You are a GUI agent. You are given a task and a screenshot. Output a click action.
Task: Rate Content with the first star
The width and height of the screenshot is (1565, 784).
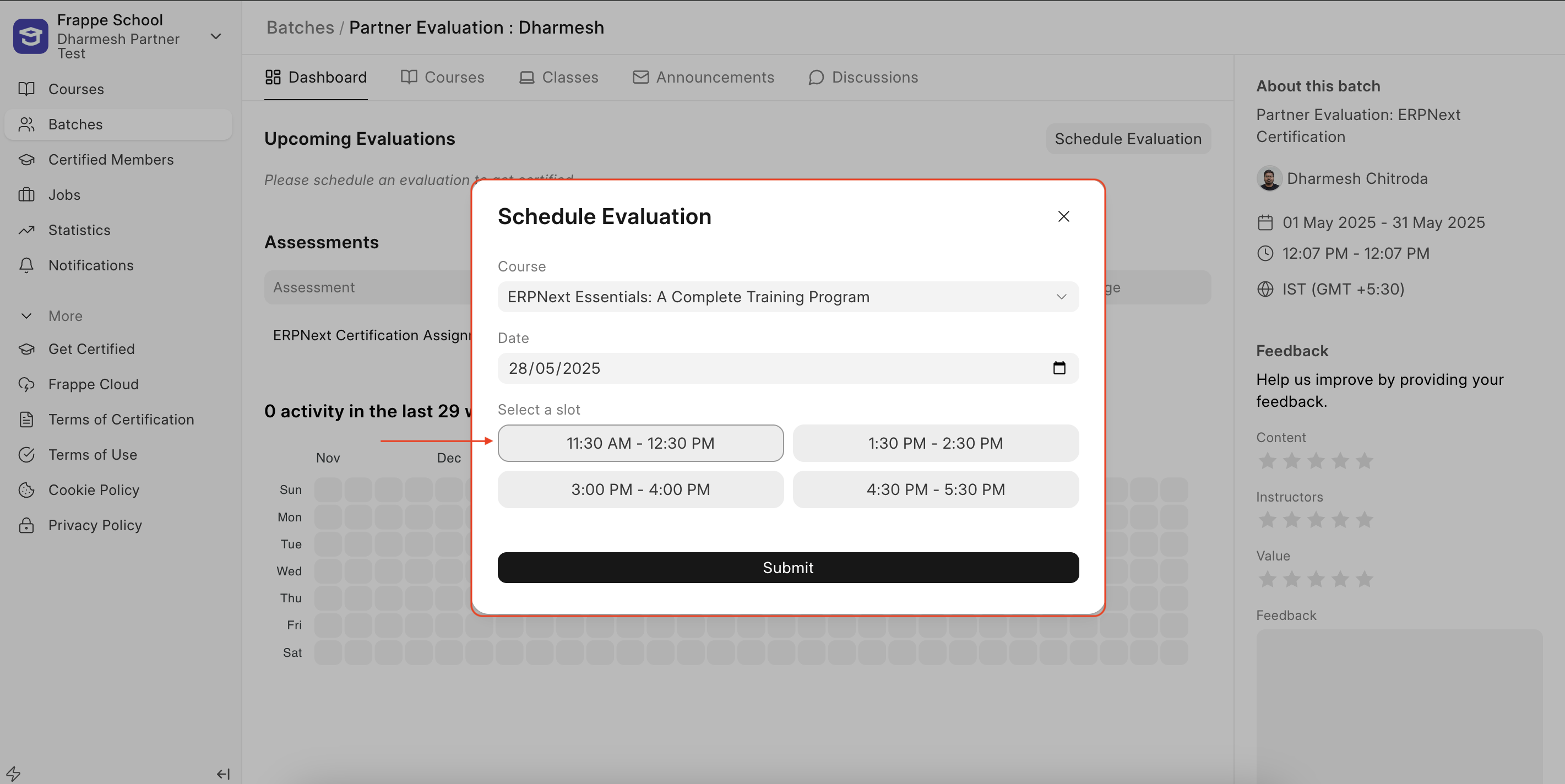tap(1267, 461)
